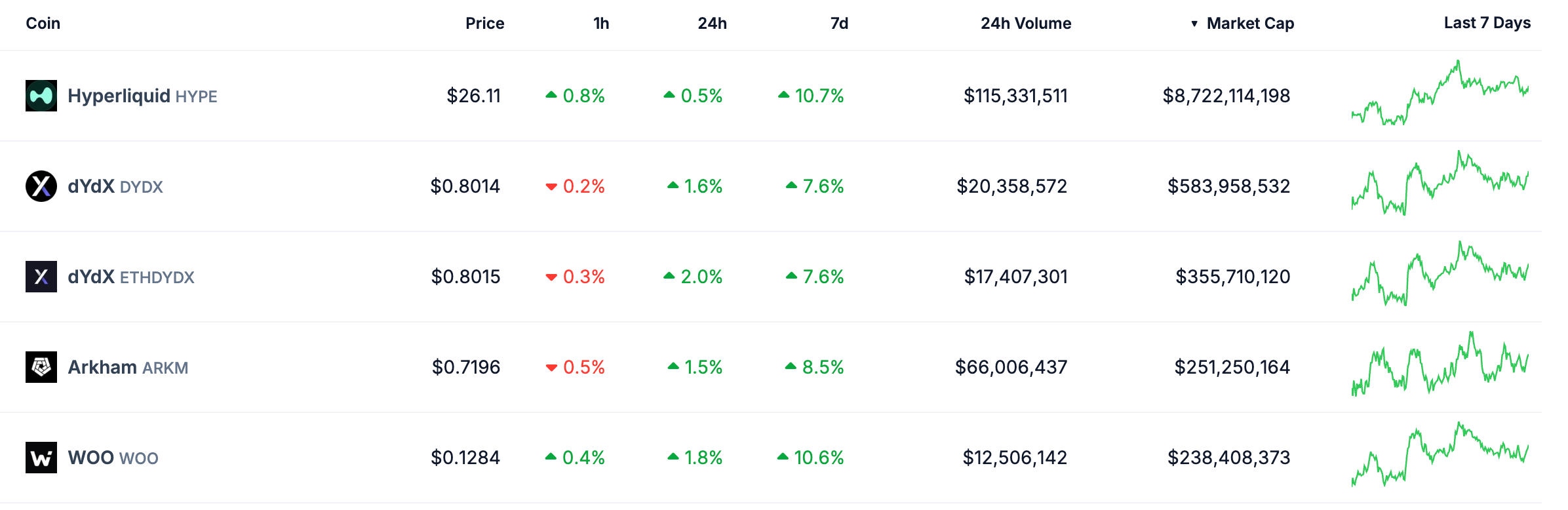Sort by the 1h change column
Screen dimensions: 1568x510
pyautogui.click(x=600, y=24)
